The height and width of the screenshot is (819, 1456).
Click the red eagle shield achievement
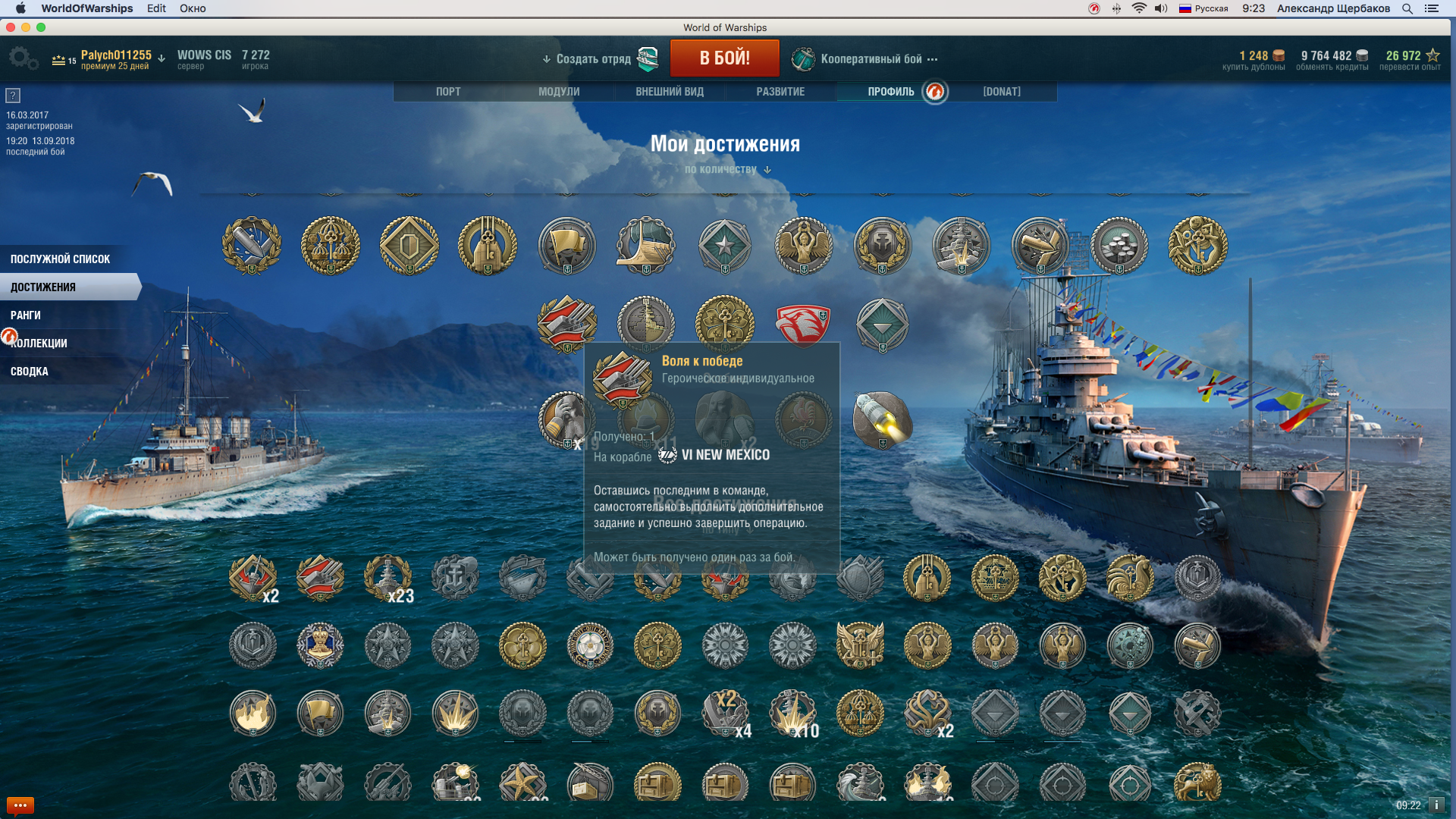pyautogui.click(x=803, y=324)
